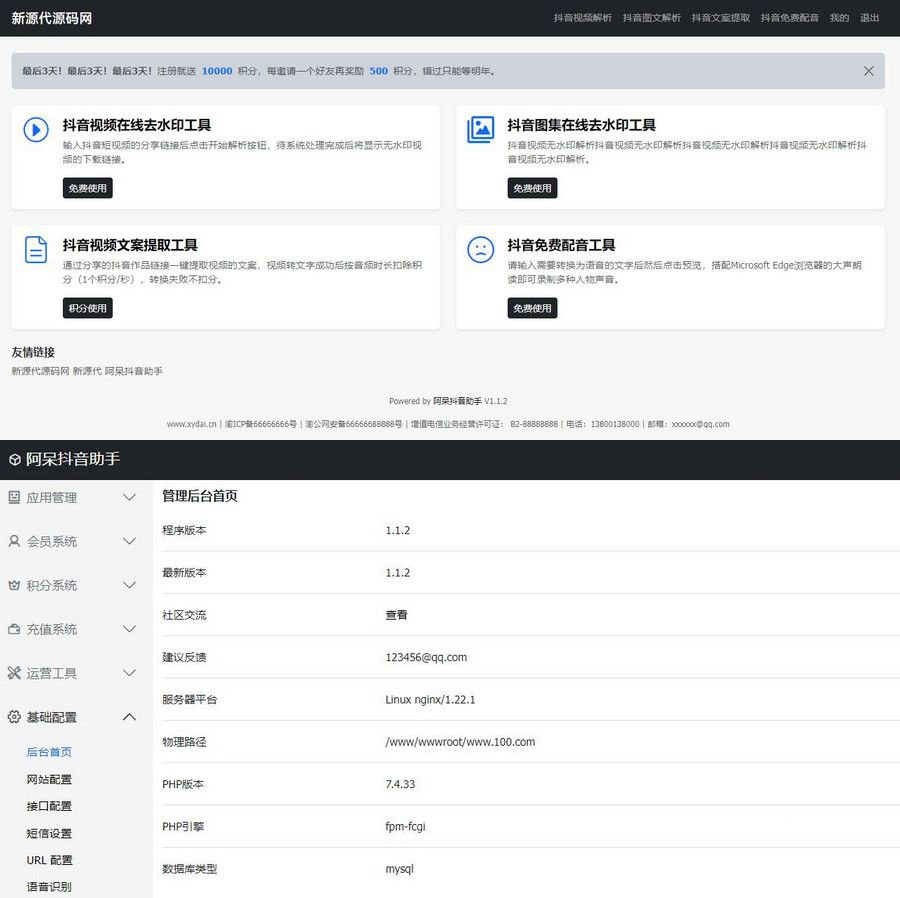
Task: Click the 应用管理 sidebar icon
Action: pos(14,497)
